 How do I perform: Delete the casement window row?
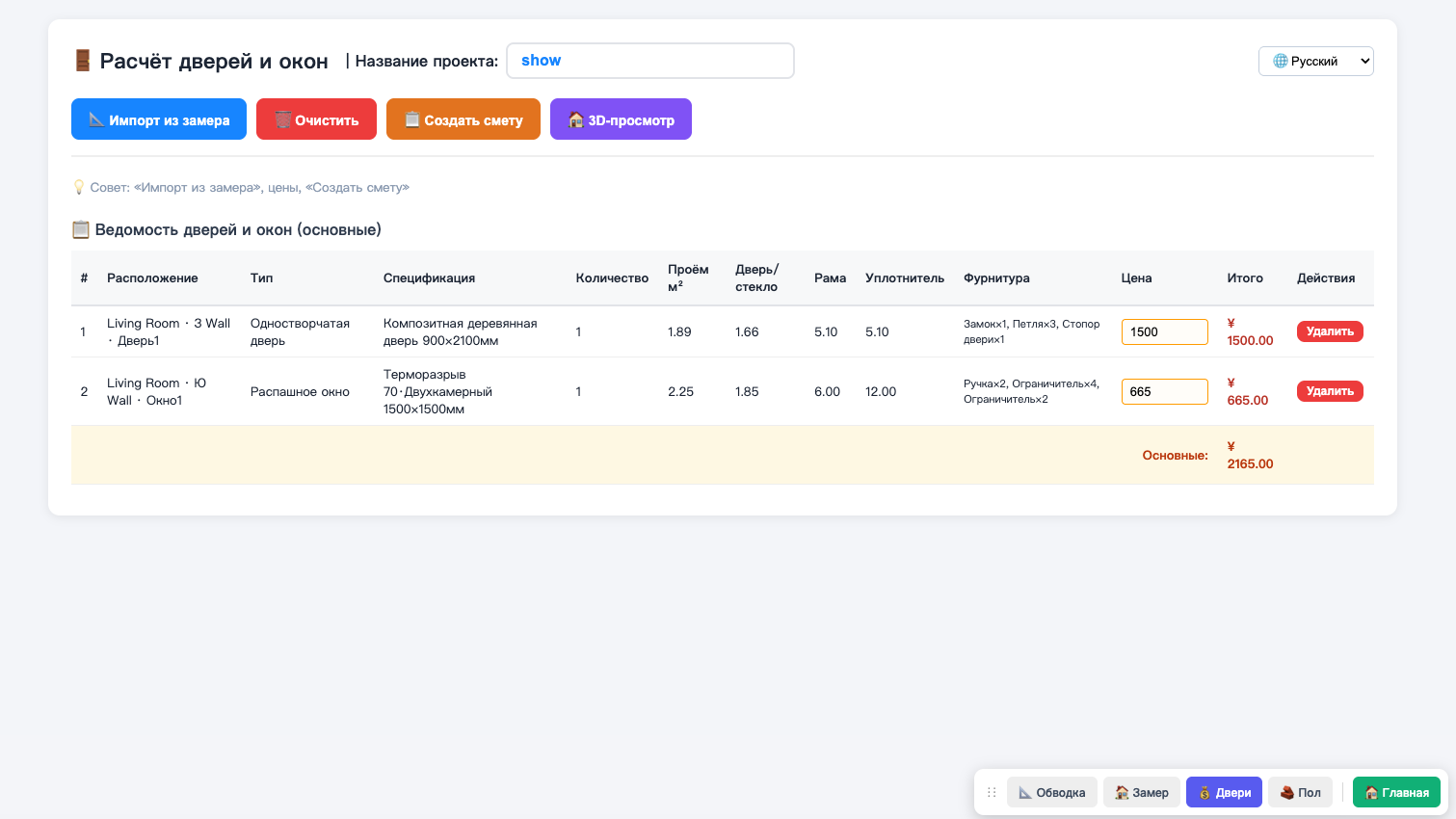pyautogui.click(x=1330, y=391)
